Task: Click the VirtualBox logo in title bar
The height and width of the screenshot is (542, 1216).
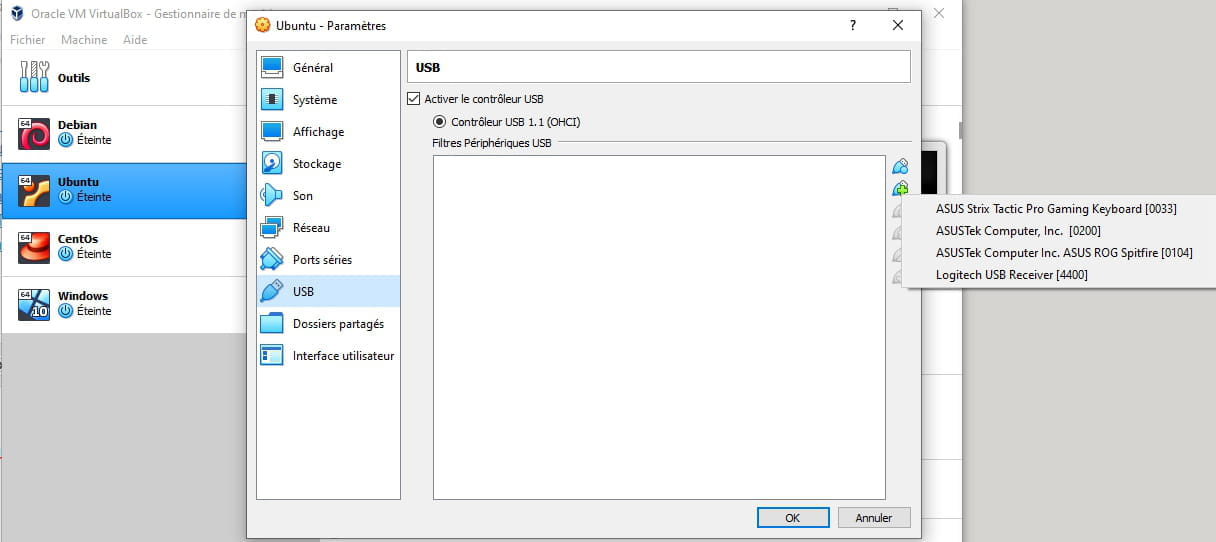Action: 17,14
